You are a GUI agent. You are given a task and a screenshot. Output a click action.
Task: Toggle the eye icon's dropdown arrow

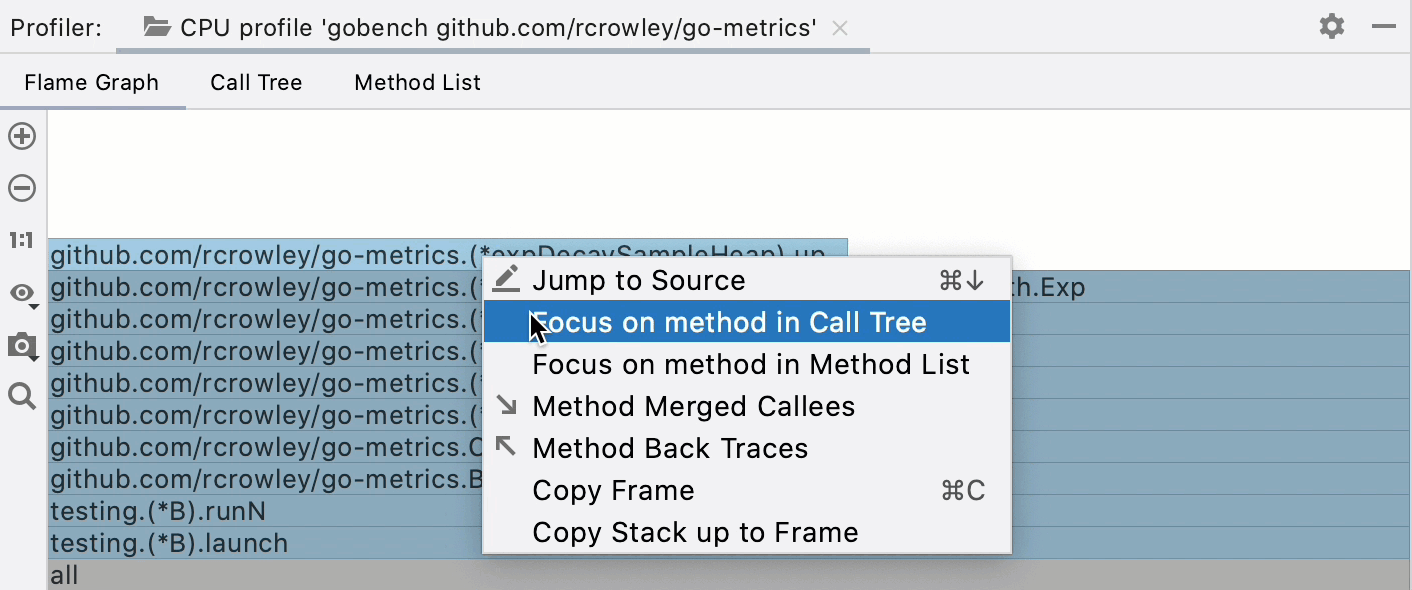pyautogui.click(x=33, y=306)
